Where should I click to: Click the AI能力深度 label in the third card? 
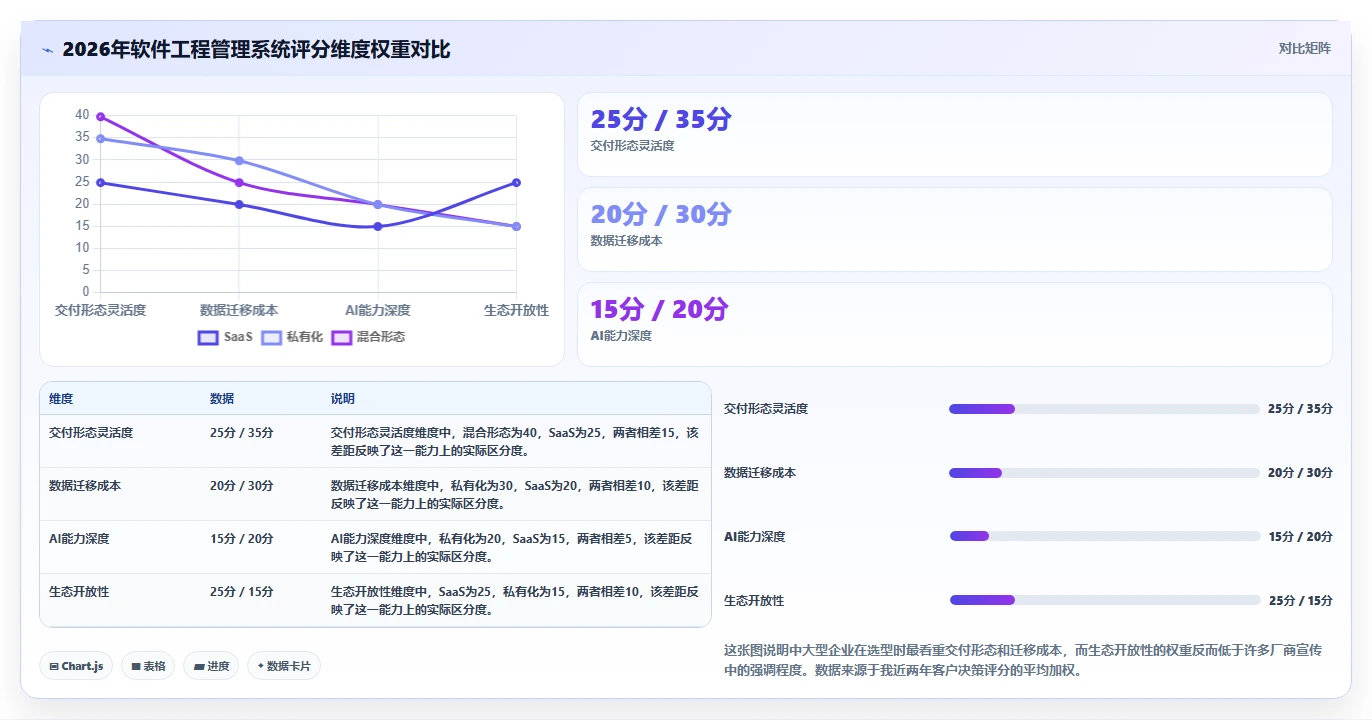click(621, 336)
